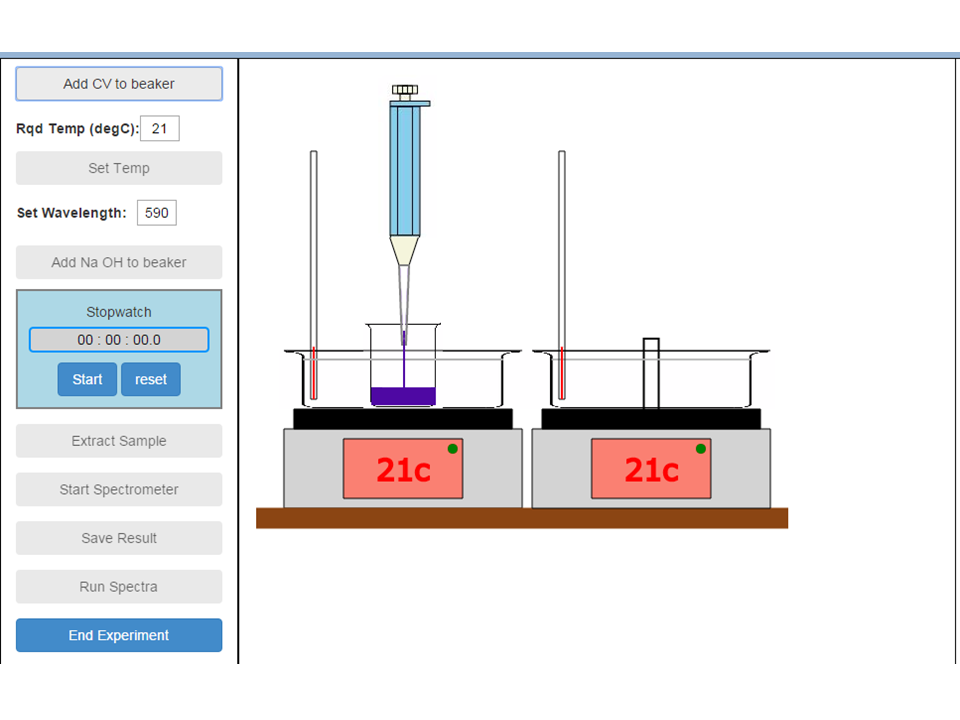This screenshot has width=960, height=720.
Task: Click the Extract Sample button
Action: (x=119, y=441)
